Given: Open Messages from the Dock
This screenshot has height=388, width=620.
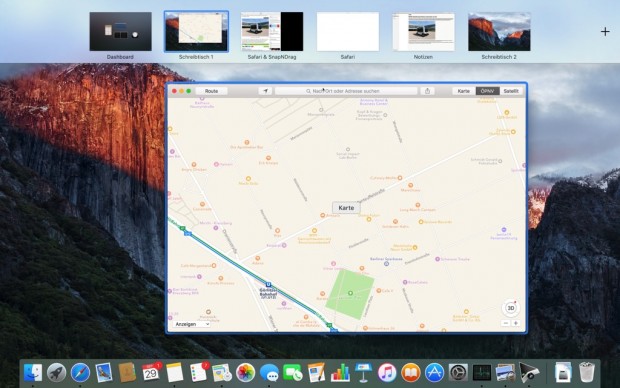Looking at the screenshot, I should [x=269, y=373].
